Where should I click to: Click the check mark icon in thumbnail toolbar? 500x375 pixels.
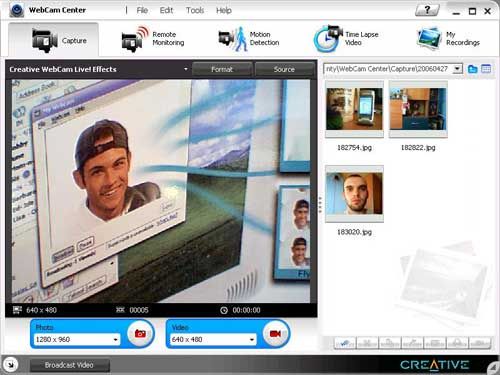point(345,343)
